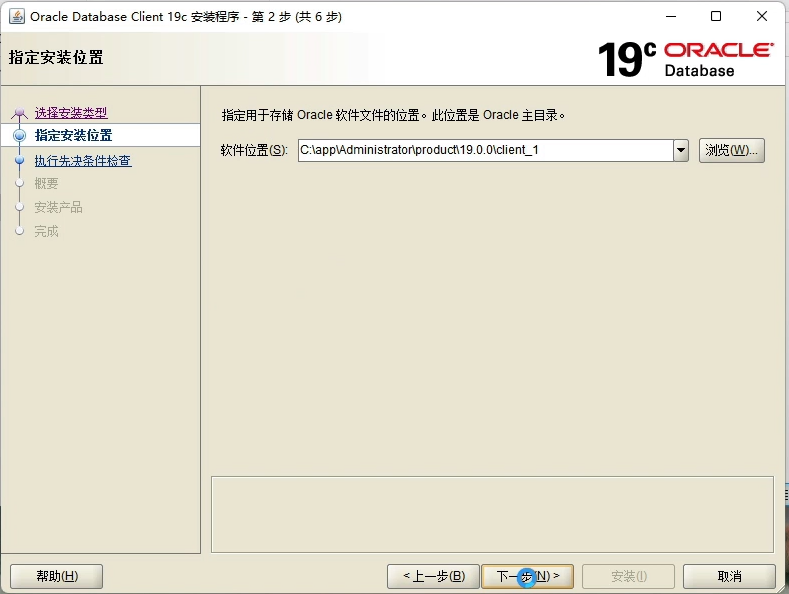The width and height of the screenshot is (789, 594).
Task: Open the 执行先决条件检查 step link
Action: [x=83, y=161]
